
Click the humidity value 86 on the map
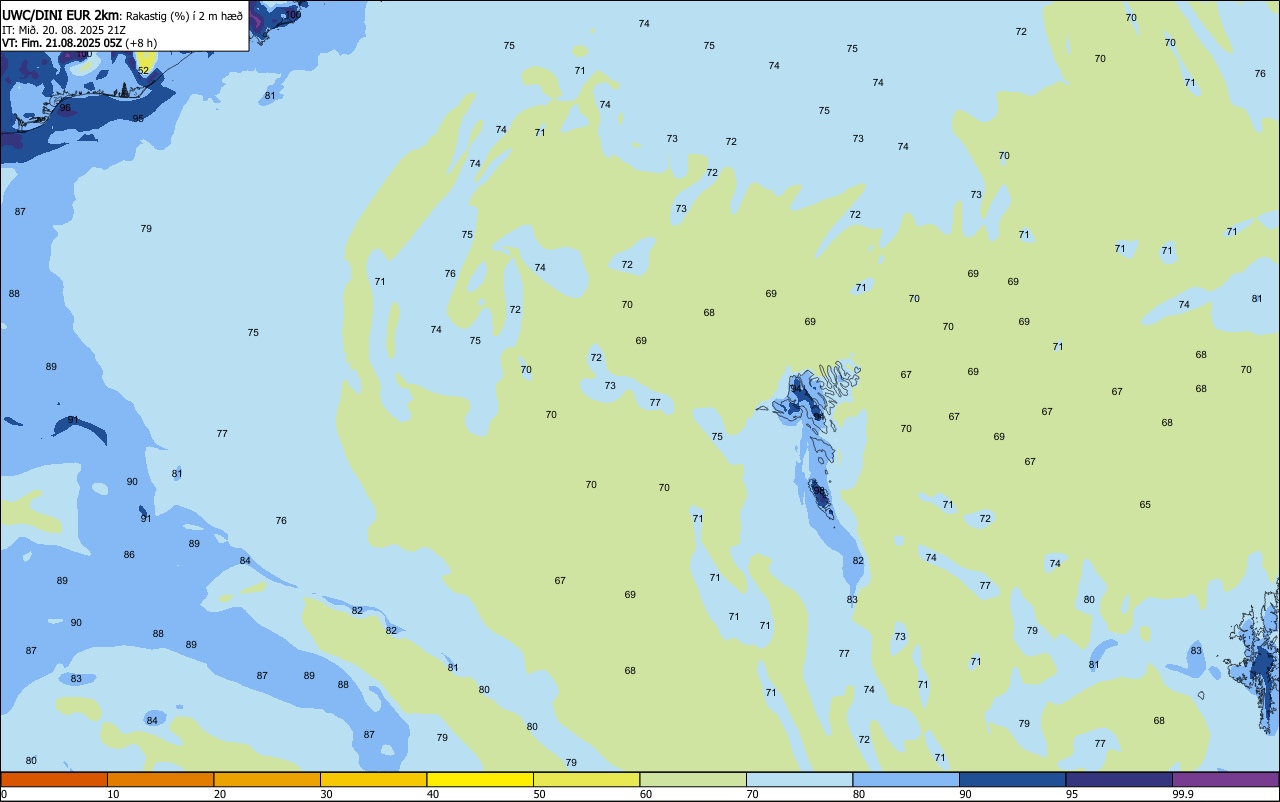click(x=129, y=555)
